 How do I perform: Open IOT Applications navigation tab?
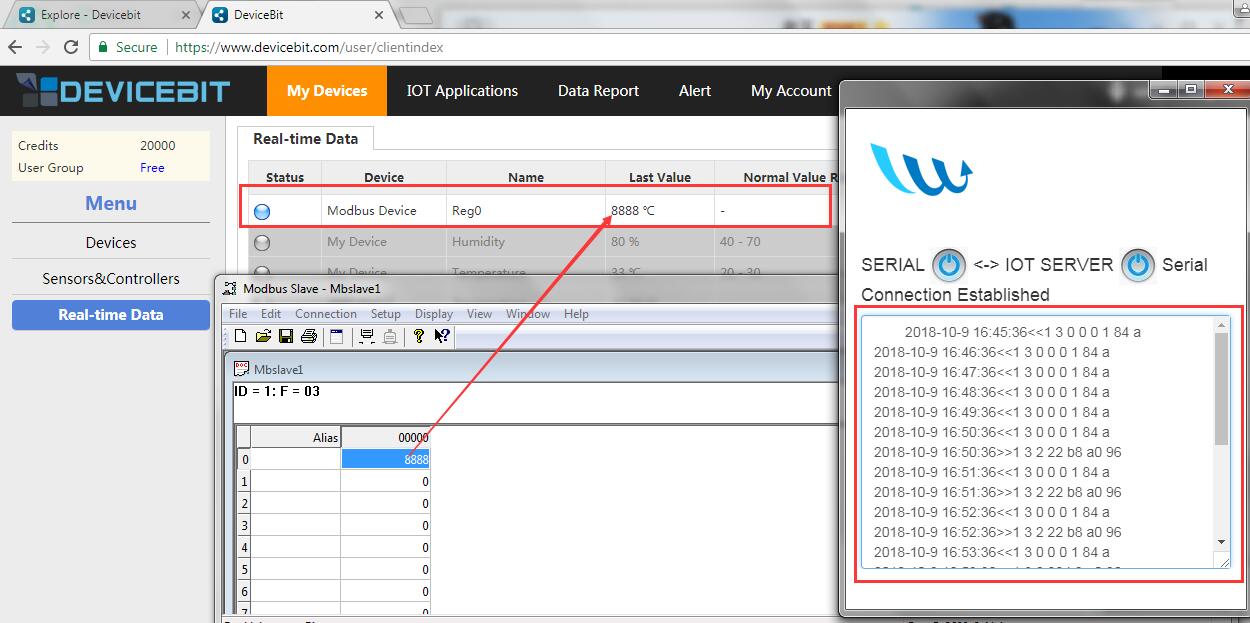coord(462,91)
